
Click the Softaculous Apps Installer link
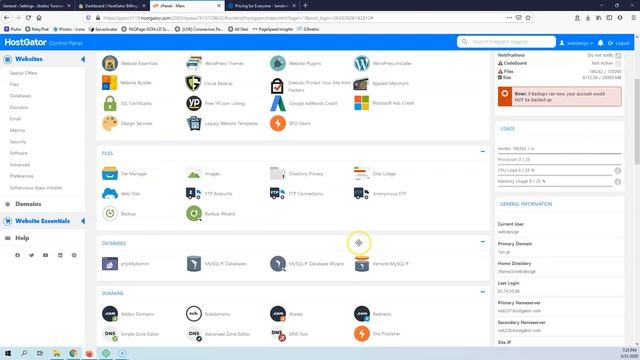tap(36, 188)
